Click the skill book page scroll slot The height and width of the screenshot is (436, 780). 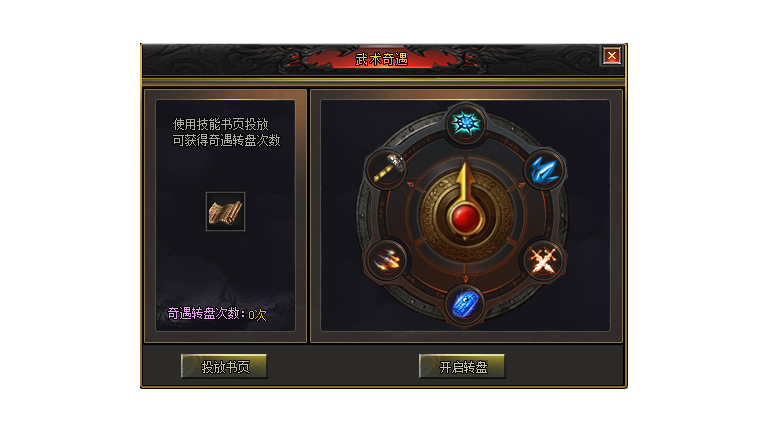pyautogui.click(x=225, y=212)
